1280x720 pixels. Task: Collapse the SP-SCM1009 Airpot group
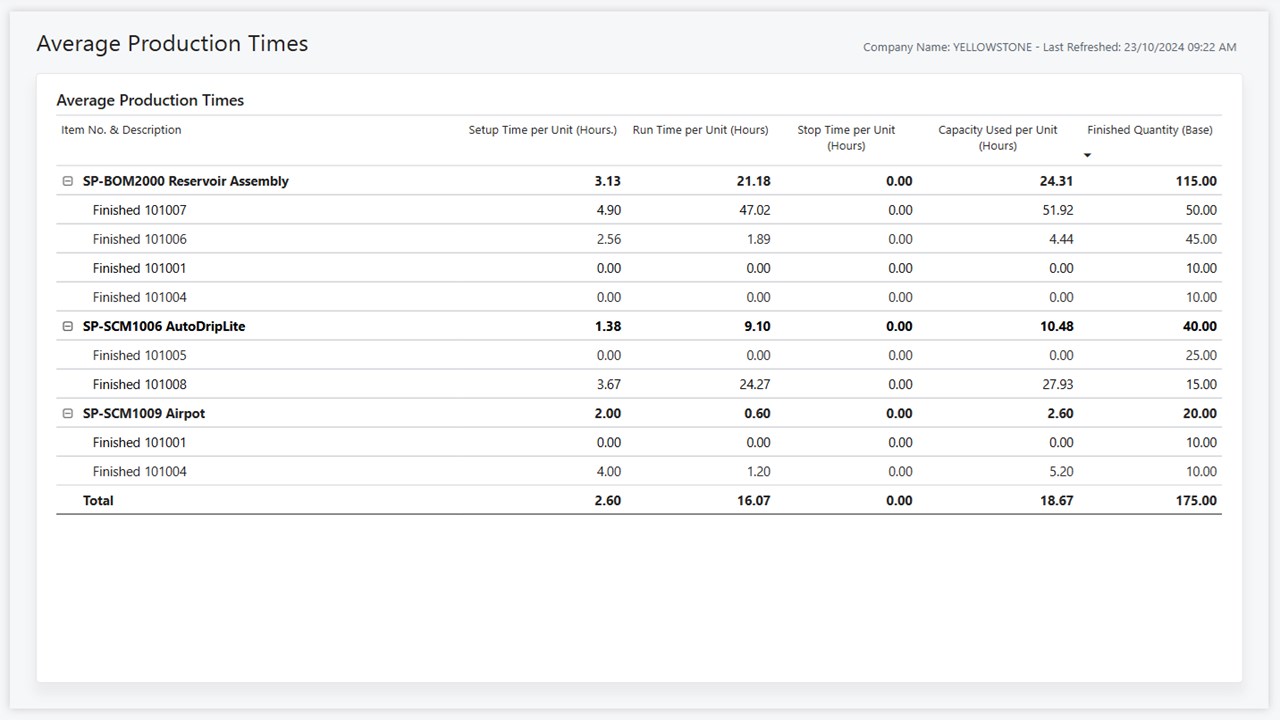(x=68, y=414)
